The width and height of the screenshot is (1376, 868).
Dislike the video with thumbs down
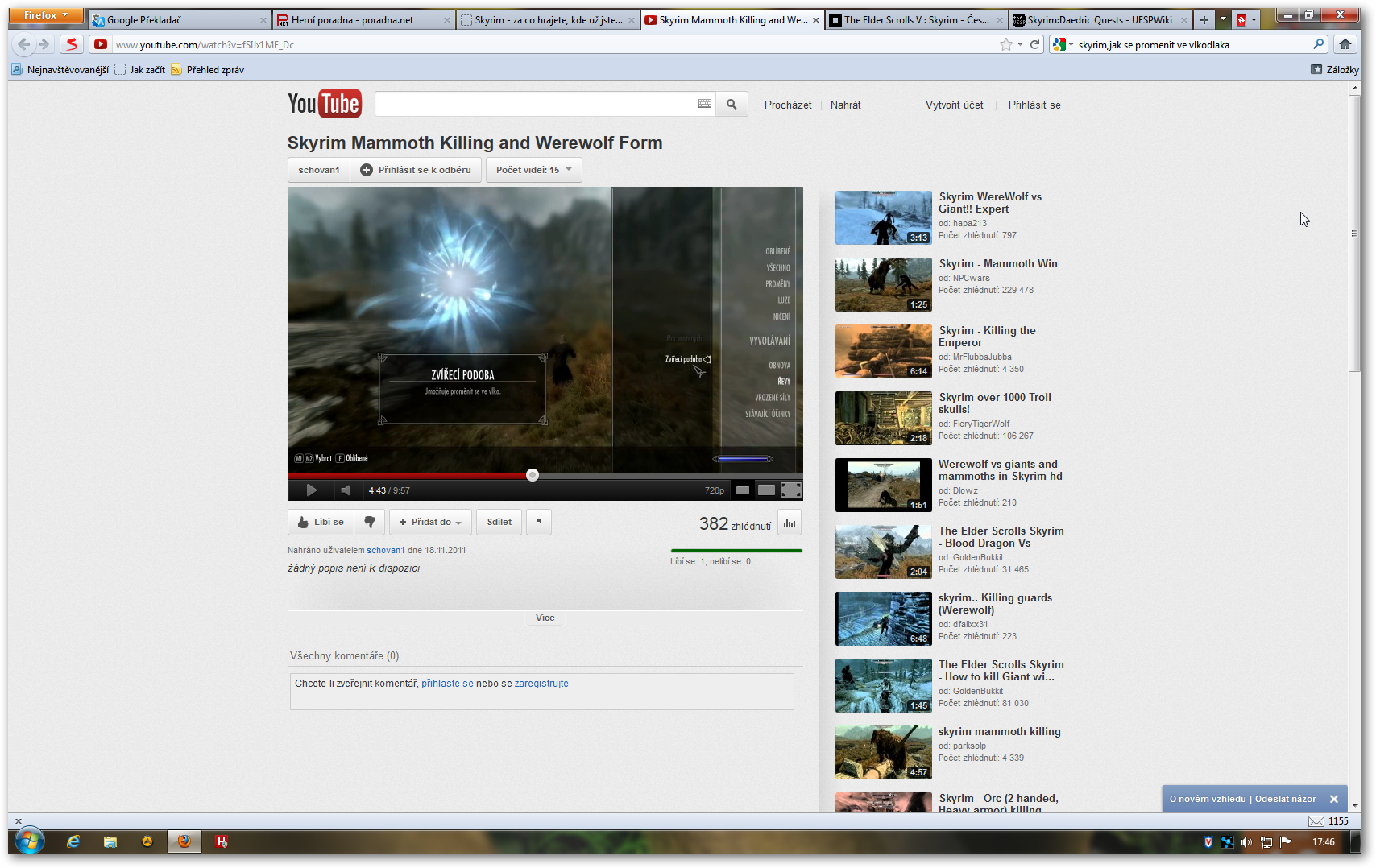(370, 522)
